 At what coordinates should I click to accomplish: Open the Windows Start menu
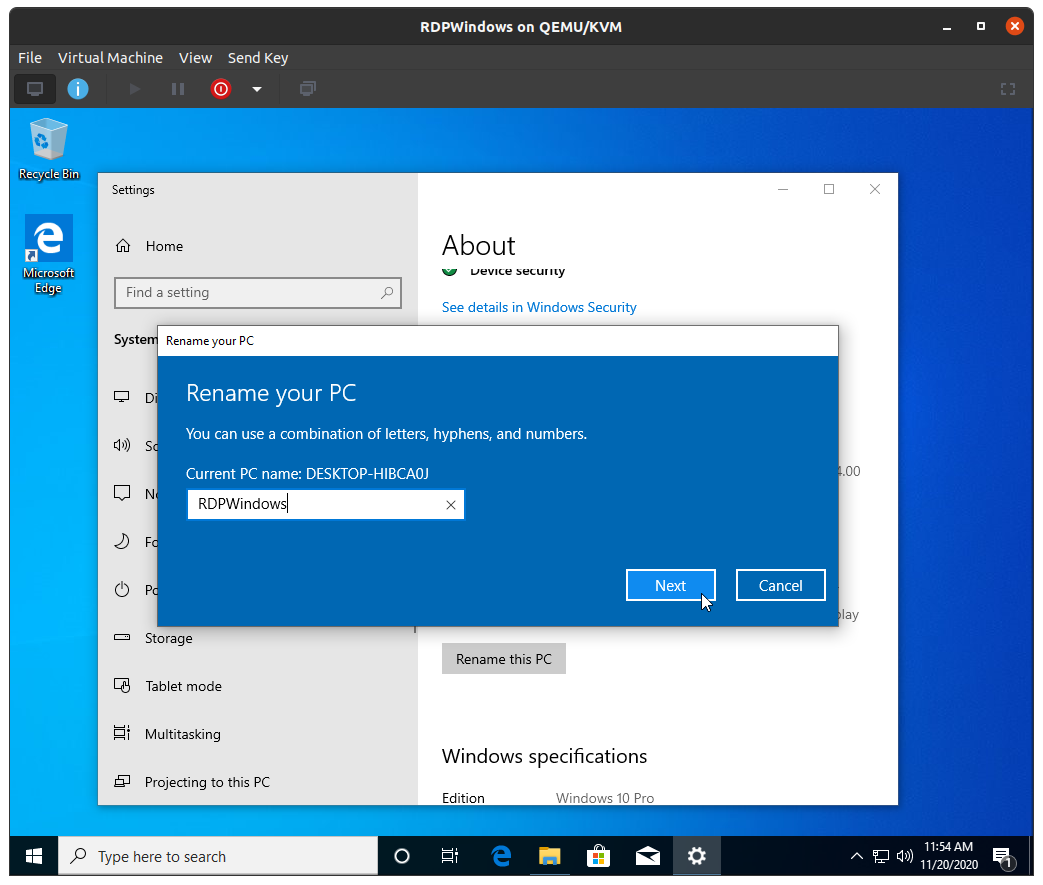(x=34, y=856)
